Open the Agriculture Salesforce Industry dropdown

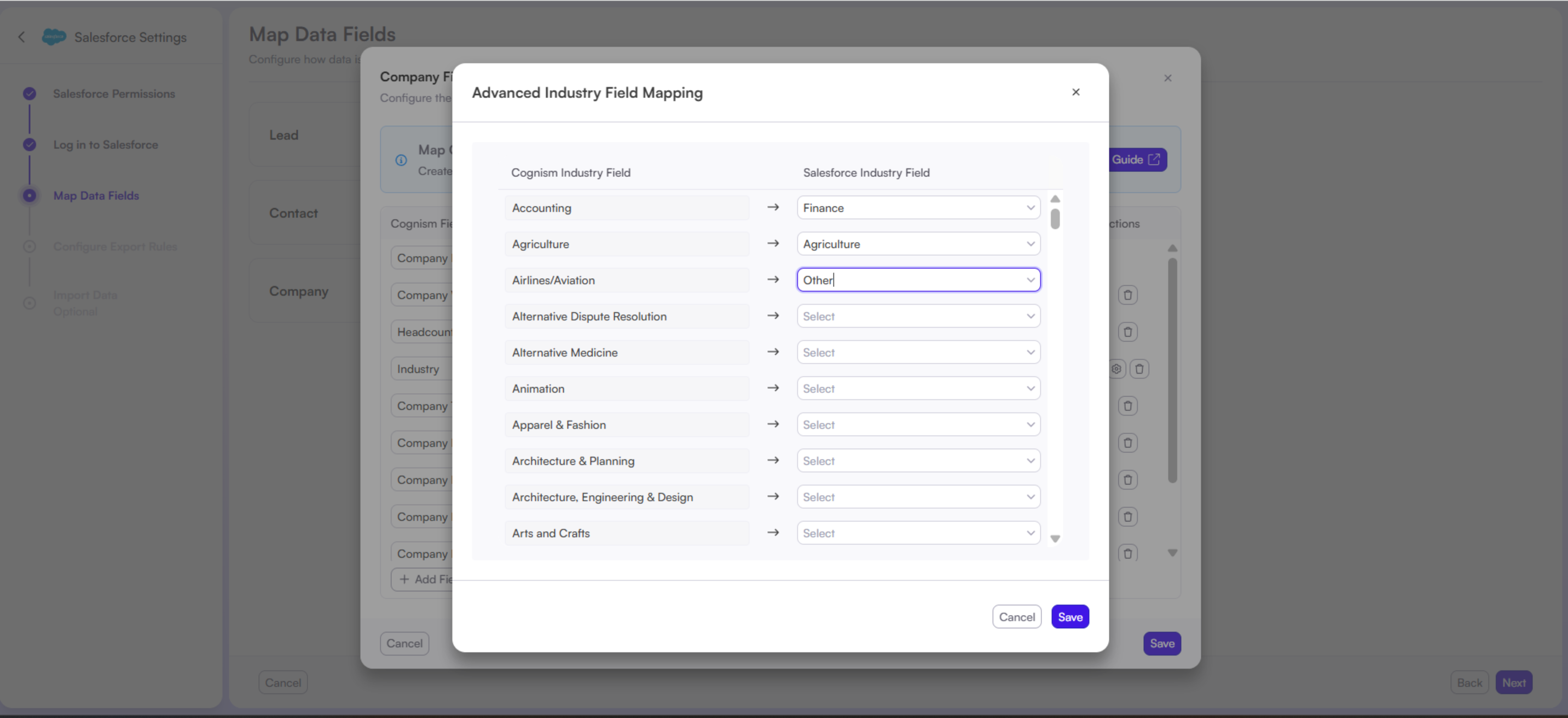[x=918, y=244]
